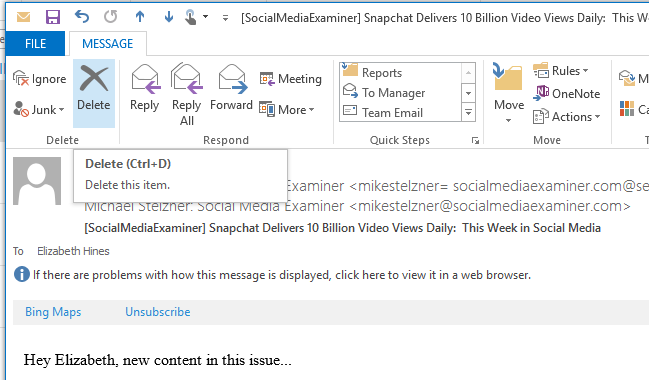Forward this email message
The image size is (649, 380).
pos(231,88)
